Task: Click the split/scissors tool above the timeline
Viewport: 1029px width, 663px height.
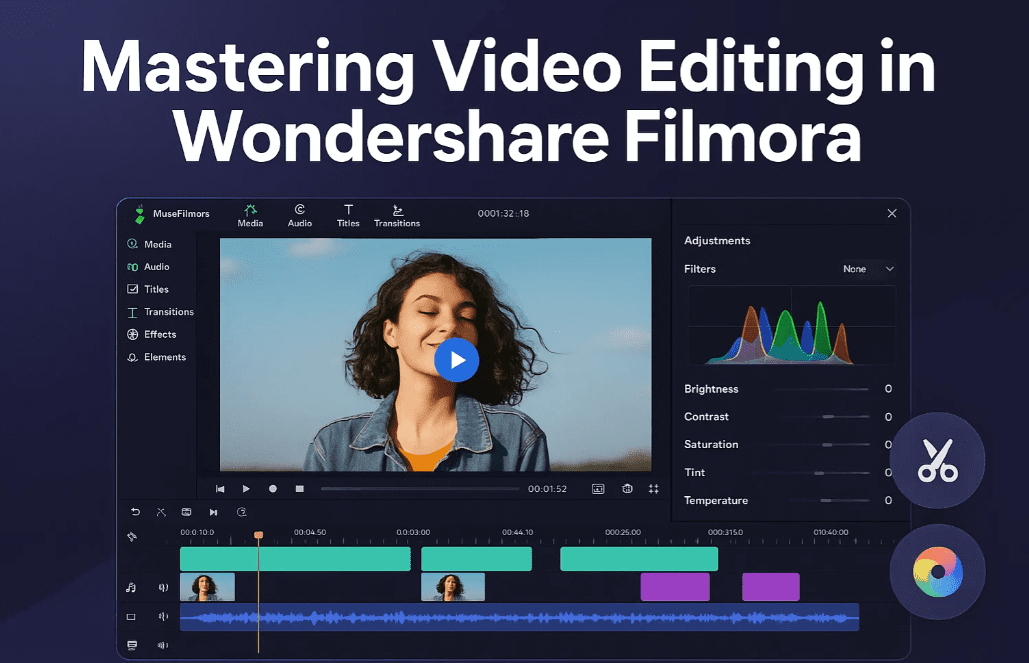Action: coord(161,512)
